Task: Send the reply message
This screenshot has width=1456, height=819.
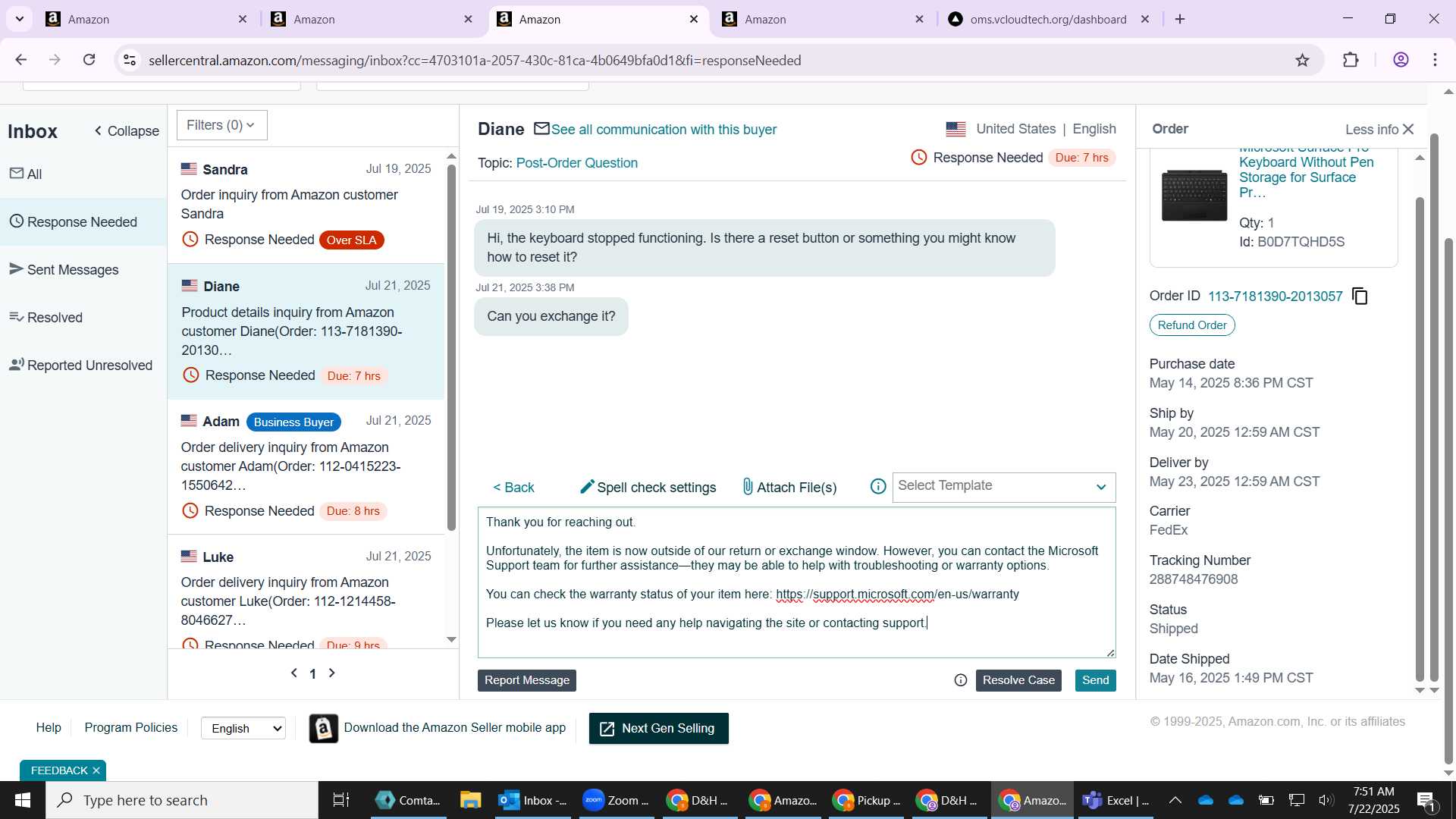Action: [x=1095, y=680]
